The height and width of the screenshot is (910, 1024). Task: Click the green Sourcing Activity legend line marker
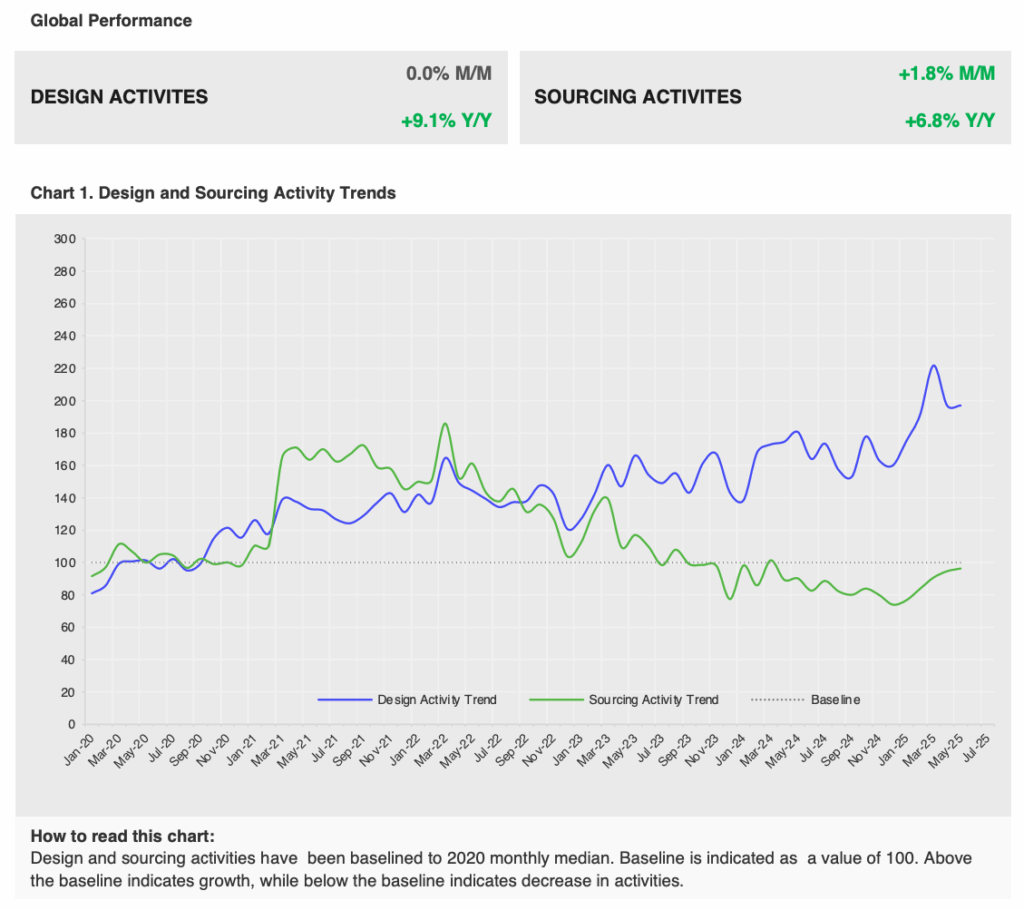[556, 700]
